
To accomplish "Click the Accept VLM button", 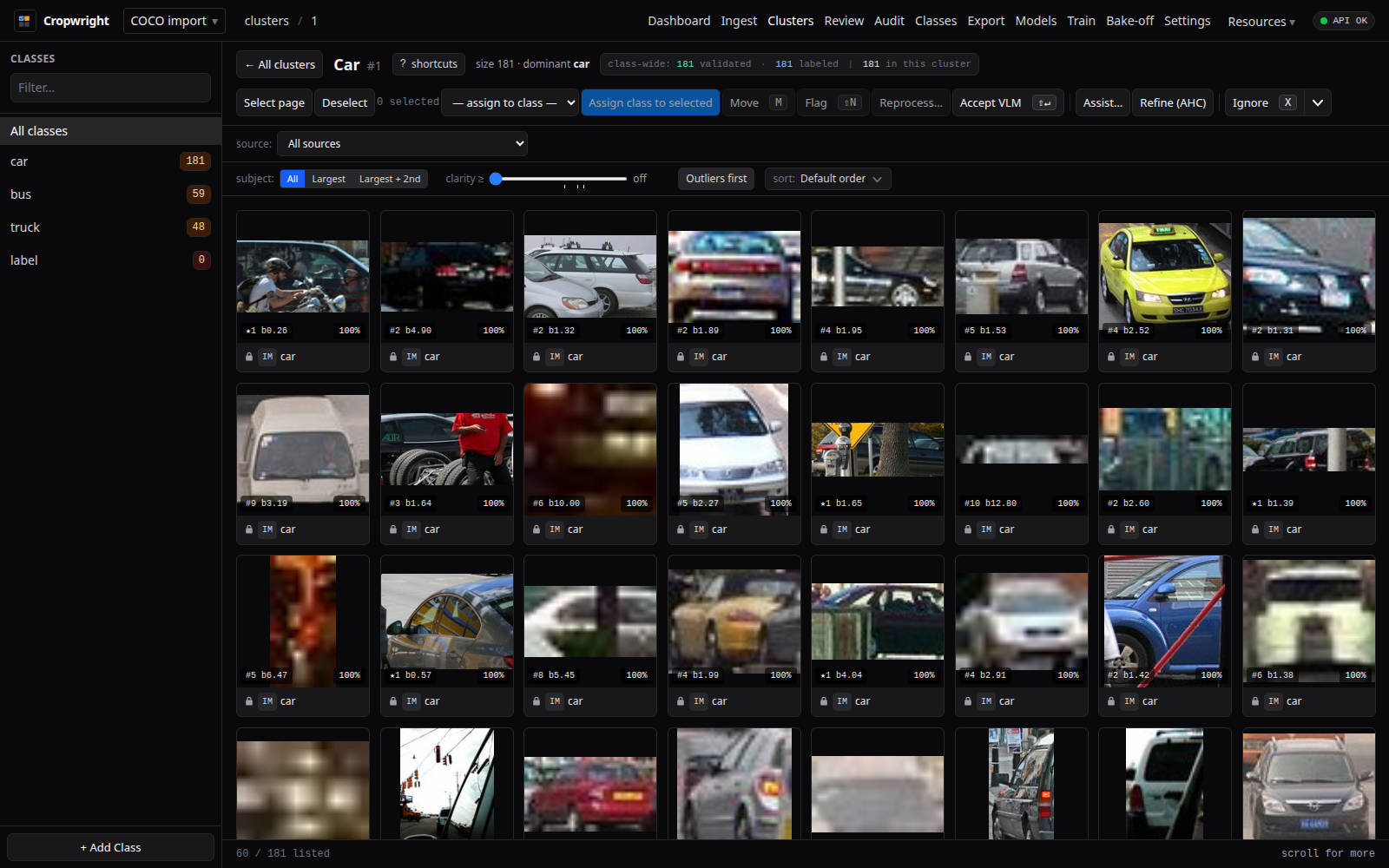I will point(1008,102).
